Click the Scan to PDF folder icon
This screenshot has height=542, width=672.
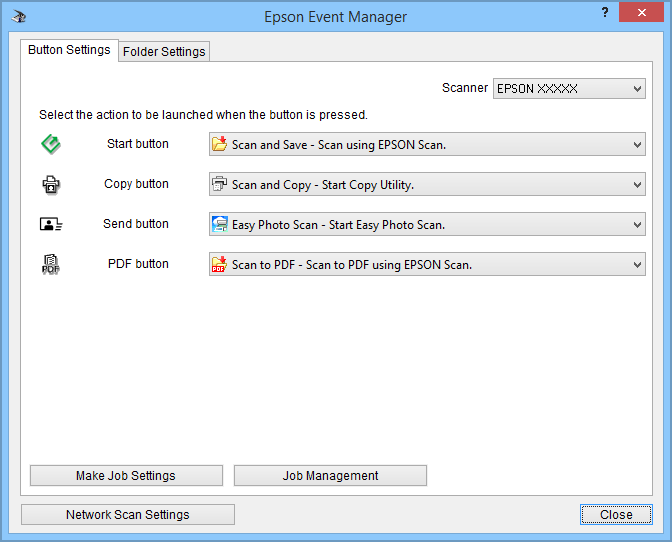219,264
